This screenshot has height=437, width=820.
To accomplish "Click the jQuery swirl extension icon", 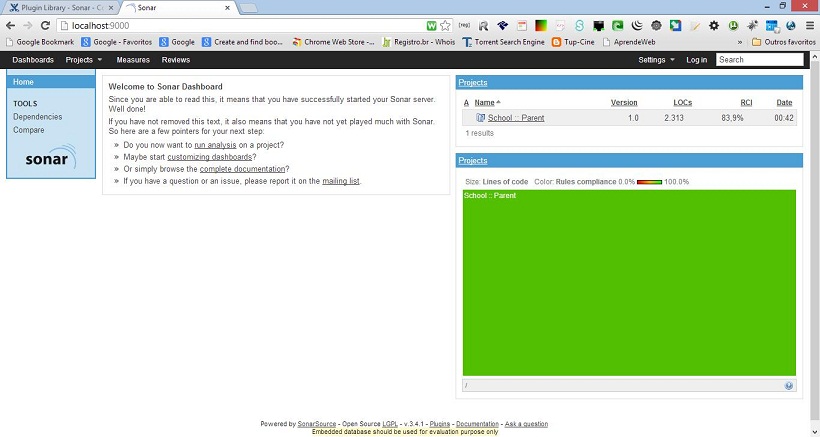I will (x=637, y=25).
